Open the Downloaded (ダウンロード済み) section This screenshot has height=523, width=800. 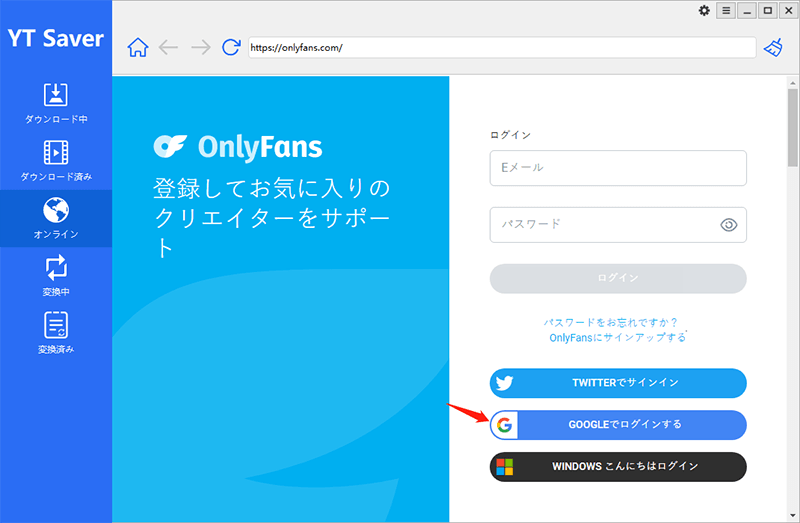coord(56,161)
